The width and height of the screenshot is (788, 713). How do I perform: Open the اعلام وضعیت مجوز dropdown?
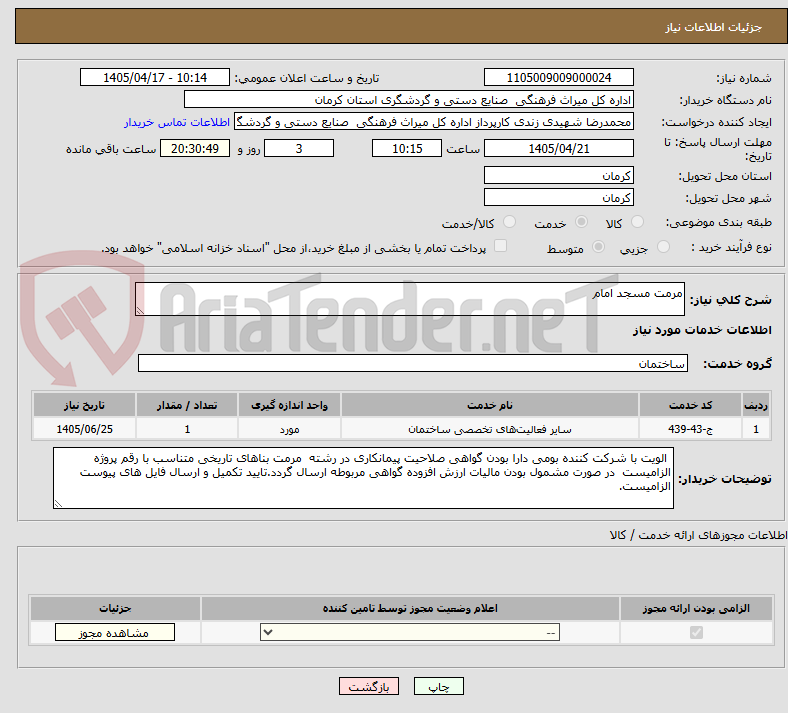(x=410, y=632)
